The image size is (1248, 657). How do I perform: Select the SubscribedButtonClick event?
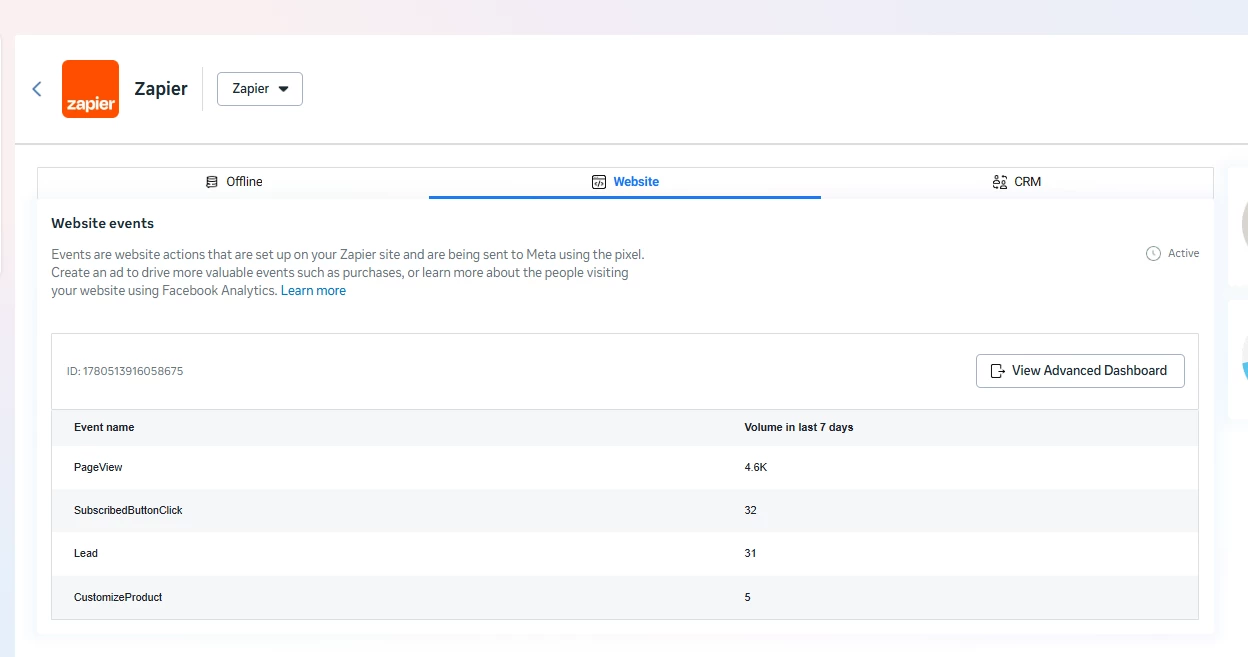(x=128, y=510)
